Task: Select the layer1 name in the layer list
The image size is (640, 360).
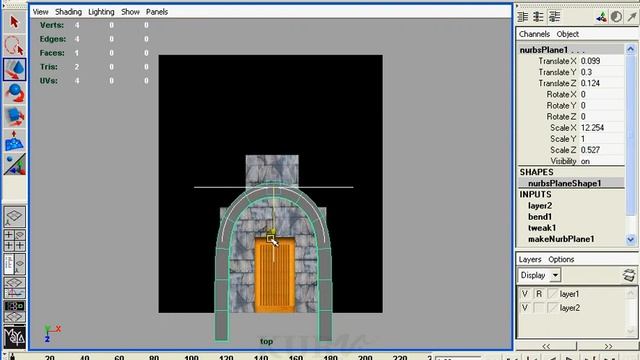Action: [x=569, y=294]
